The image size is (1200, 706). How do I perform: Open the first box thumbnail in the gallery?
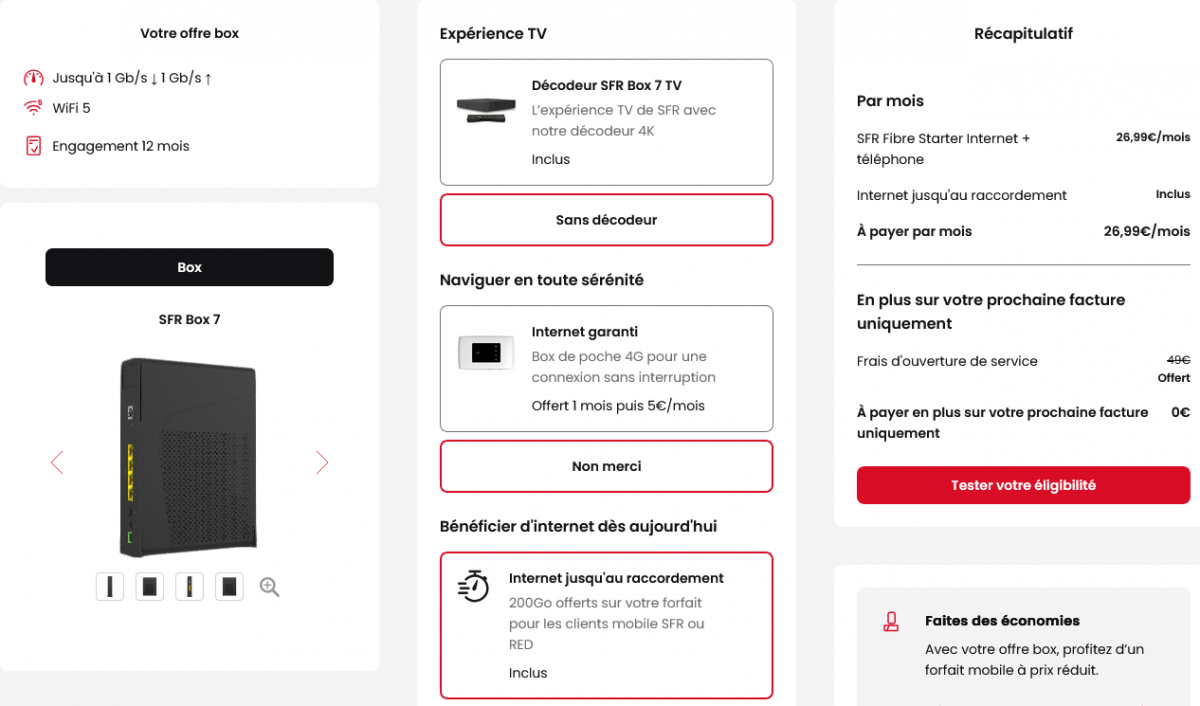pyautogui.click(x=110, y=587)
